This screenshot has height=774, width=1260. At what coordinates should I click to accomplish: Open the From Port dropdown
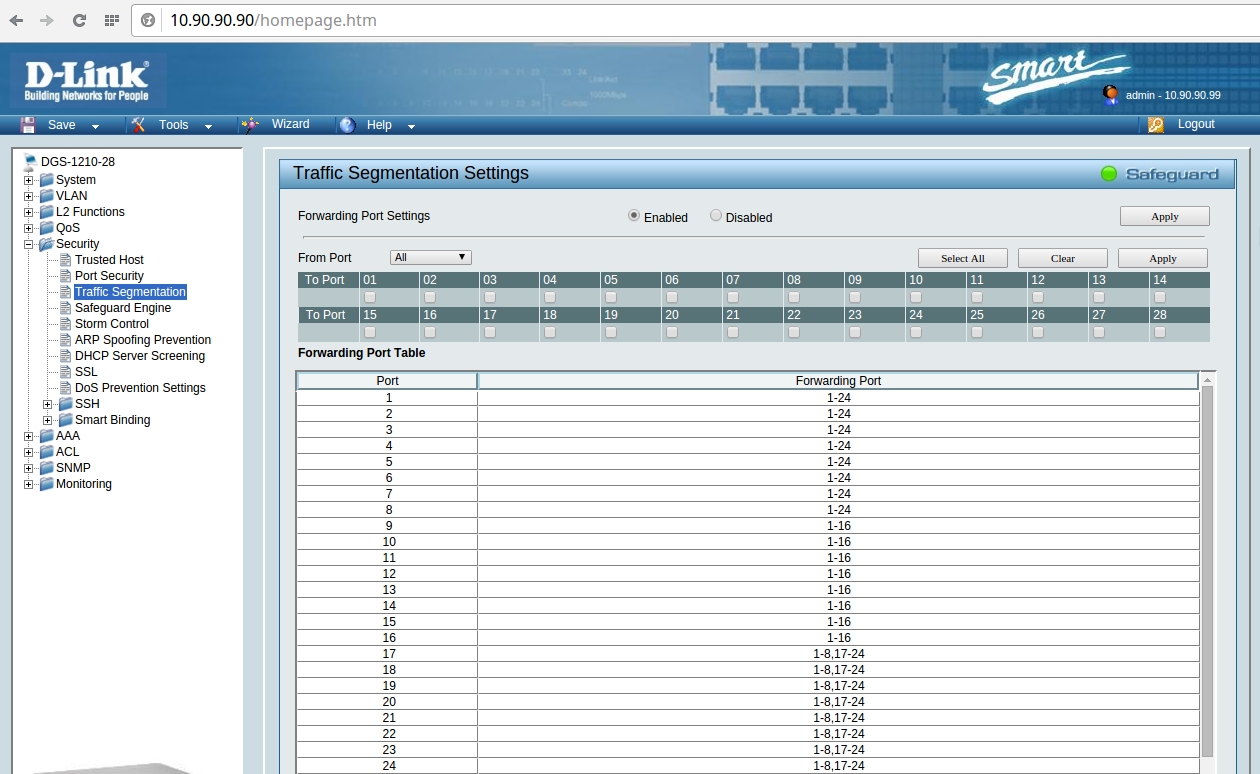pyautogui.click(x=430, y=258)
